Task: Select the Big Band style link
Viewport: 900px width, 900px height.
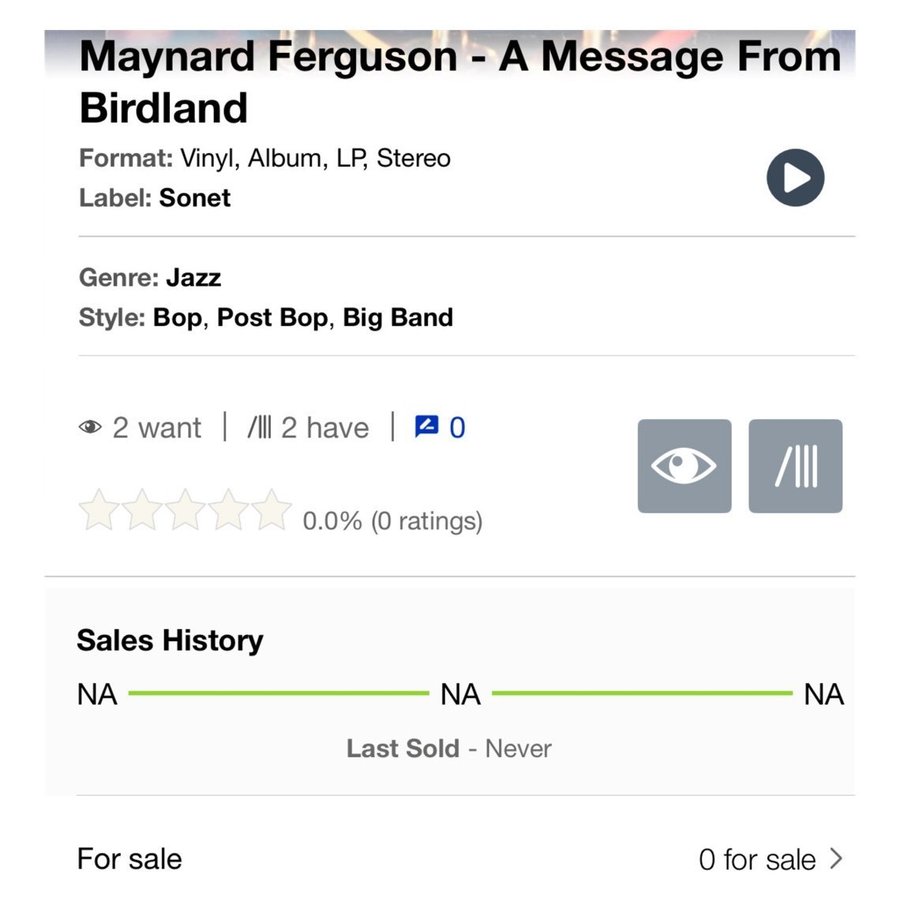Action: point(398,317)
